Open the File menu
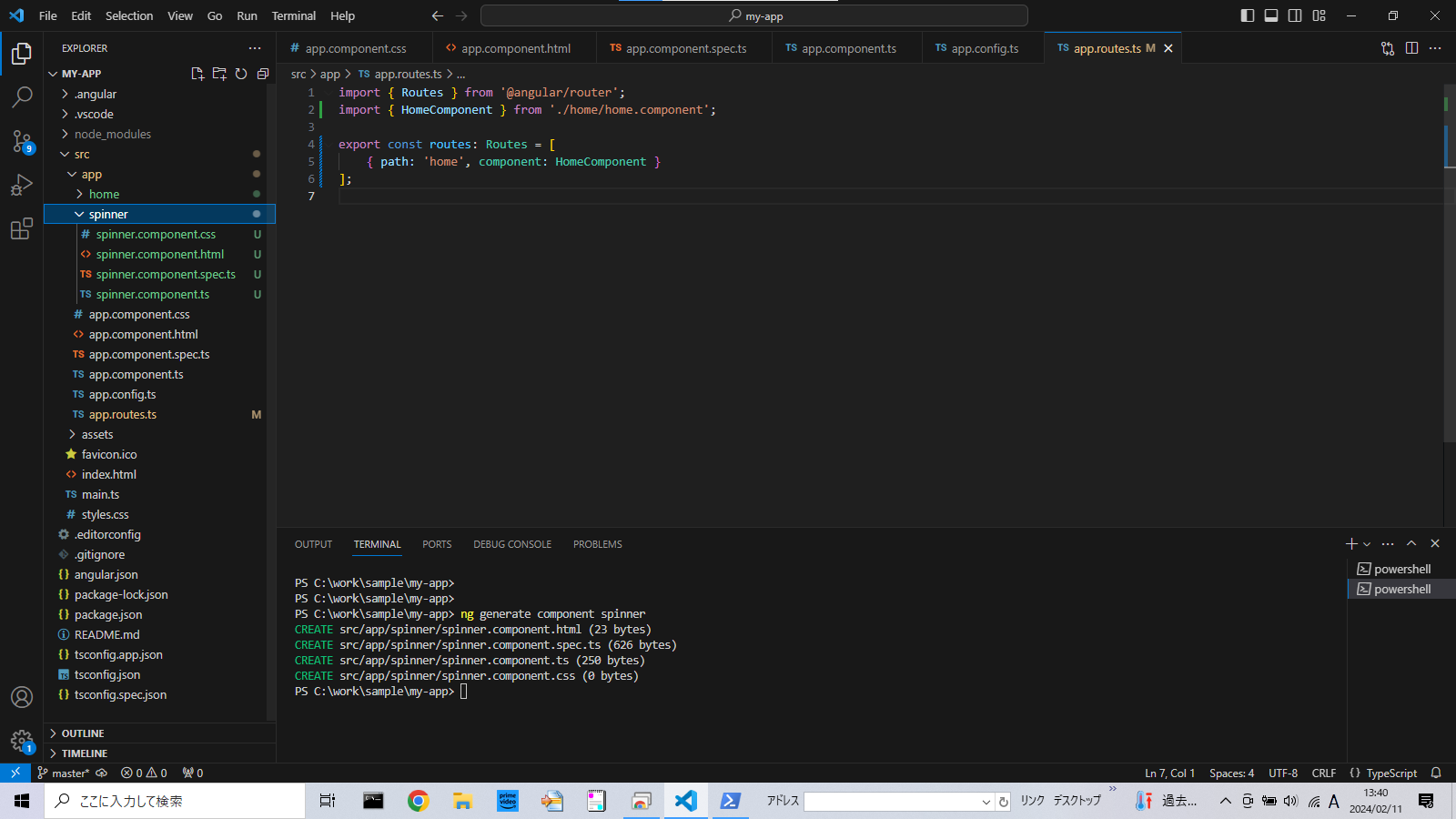The height and width of the screenshot is (819, 1456). tap(48, 15)
